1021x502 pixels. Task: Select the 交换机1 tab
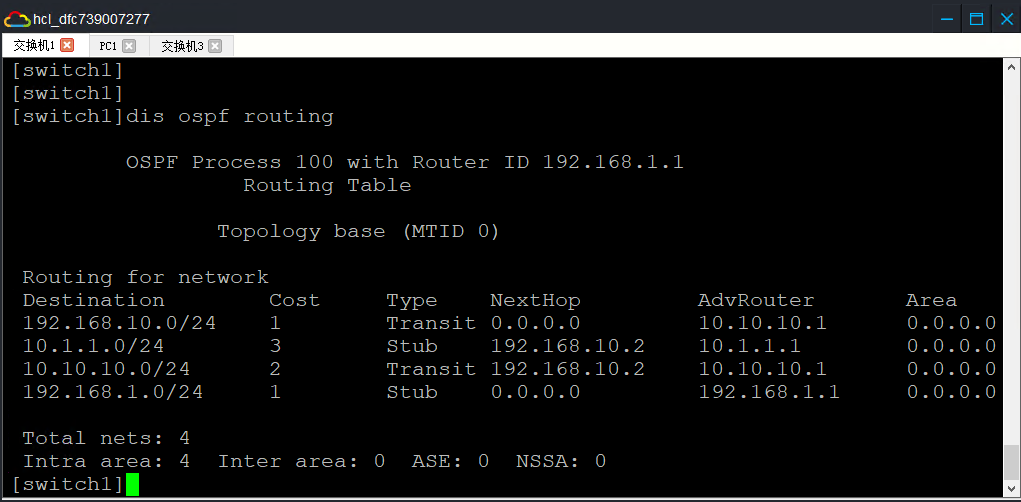(x=34, y=46)
